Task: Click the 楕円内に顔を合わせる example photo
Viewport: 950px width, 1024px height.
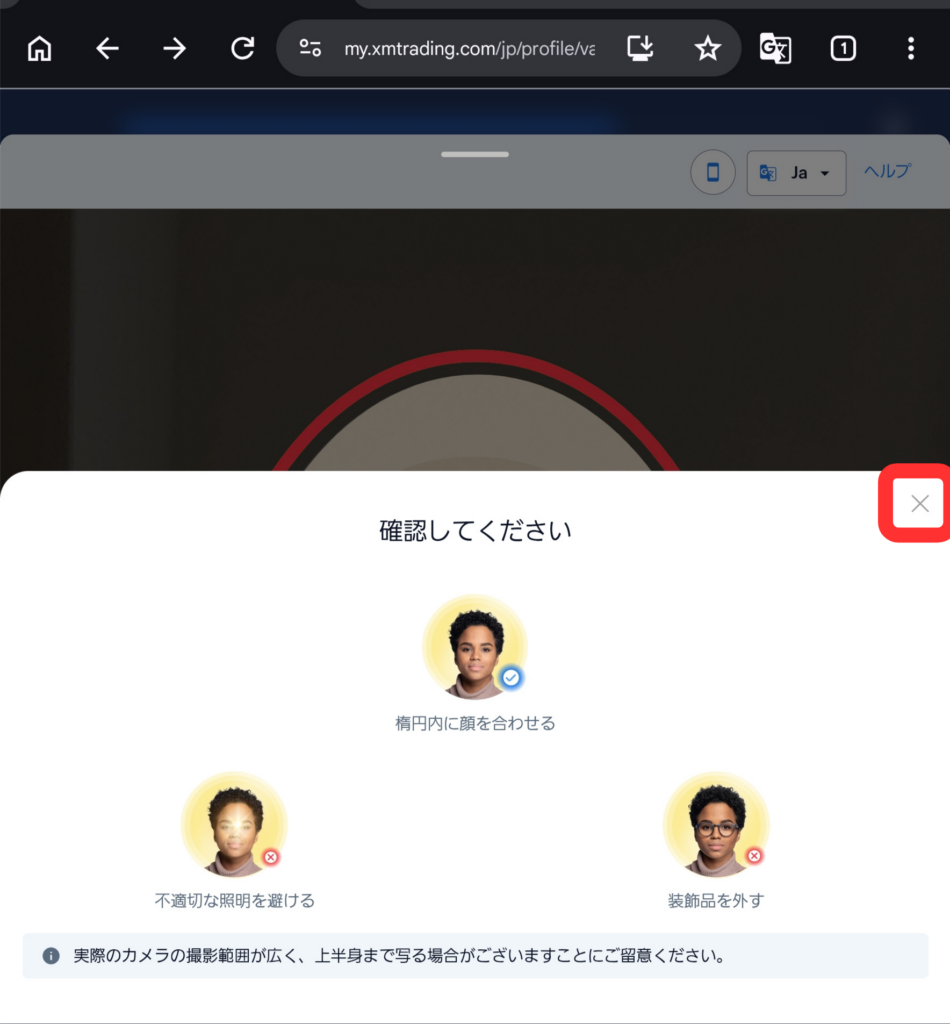Action: (x=475, y=647)
